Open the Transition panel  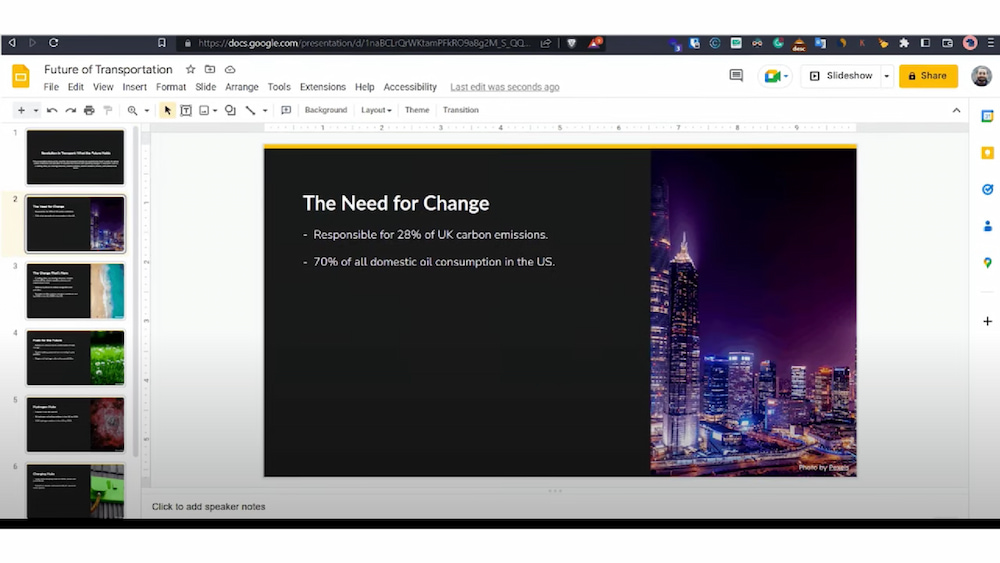460,110
